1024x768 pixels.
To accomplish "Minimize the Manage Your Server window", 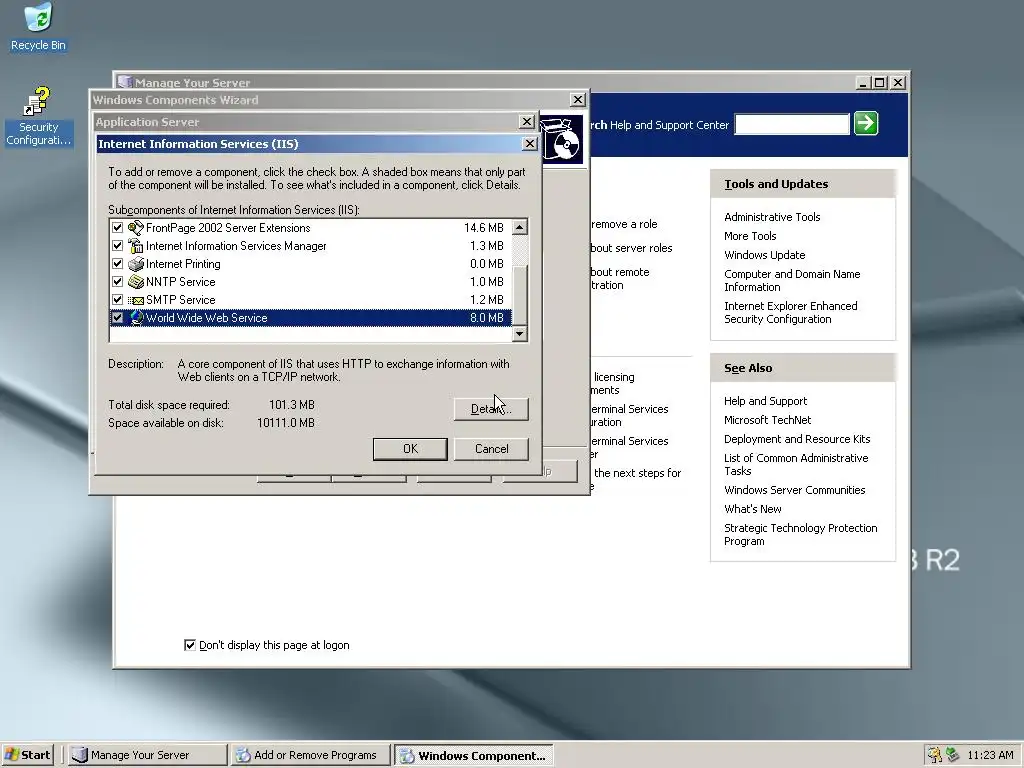I will point(863,83).
